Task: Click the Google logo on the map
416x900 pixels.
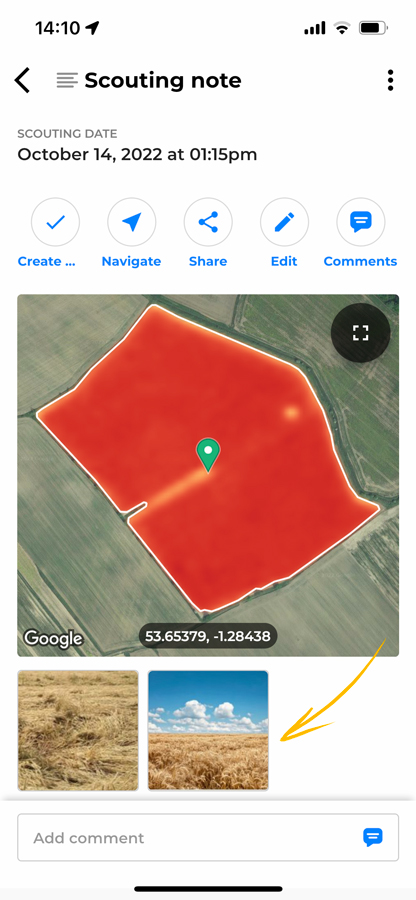Action: (x=53, y=638)
